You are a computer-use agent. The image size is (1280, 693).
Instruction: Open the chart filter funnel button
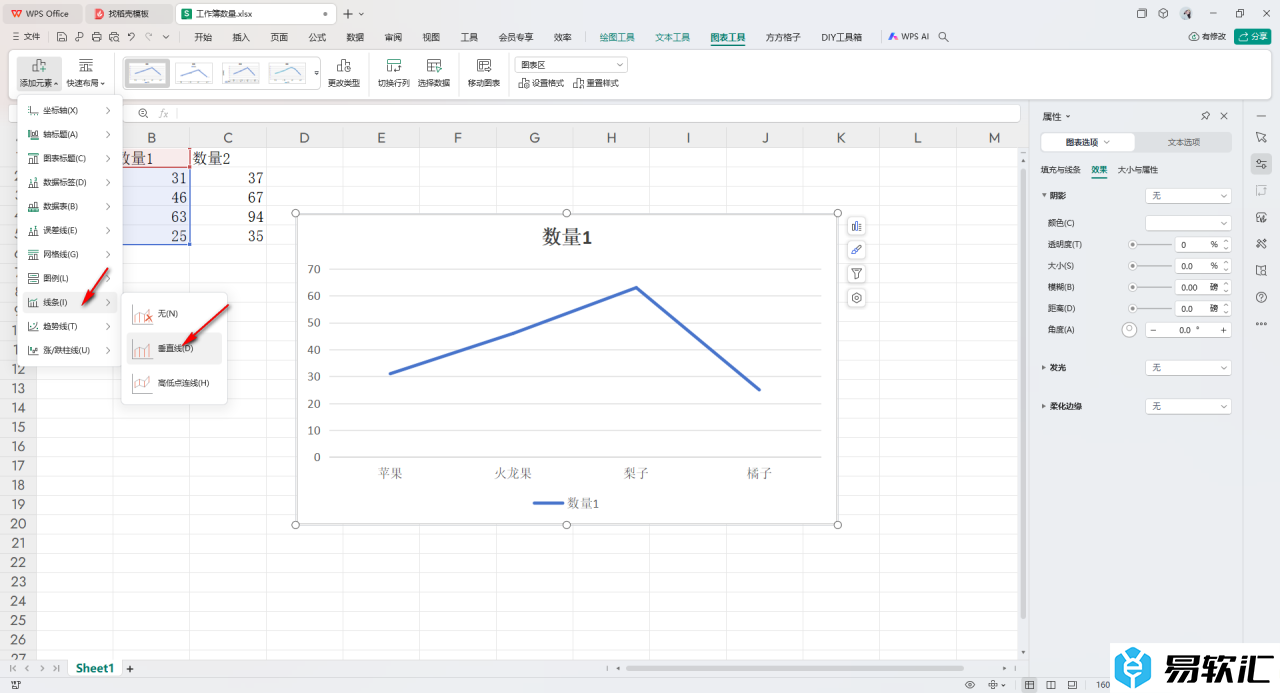(x=857, y=274)
